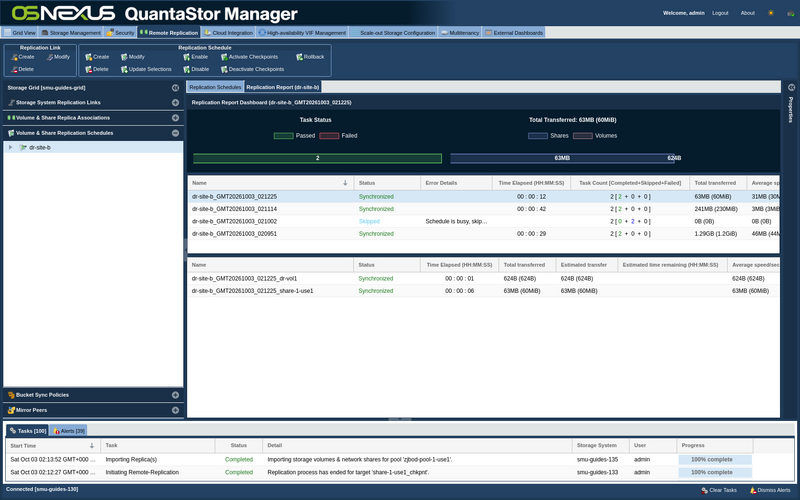Expand the Properties side panel
The image size is (800, 500).
click(x=791, y=88)
